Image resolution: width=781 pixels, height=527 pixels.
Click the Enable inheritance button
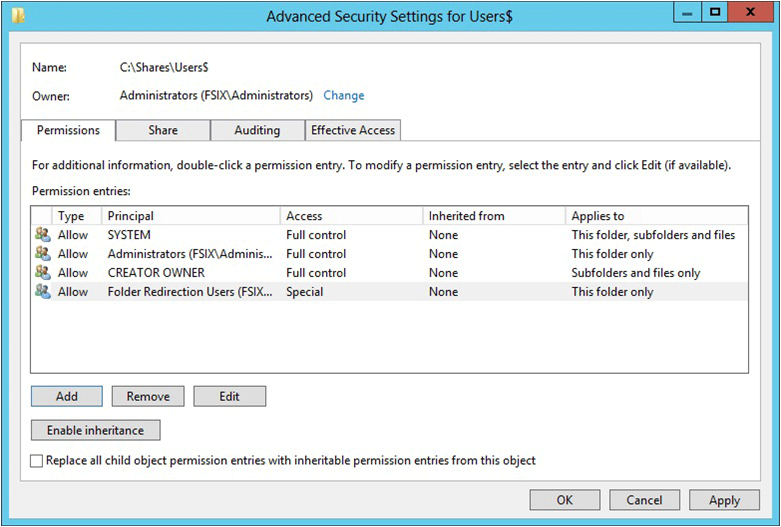click(96, 430)
